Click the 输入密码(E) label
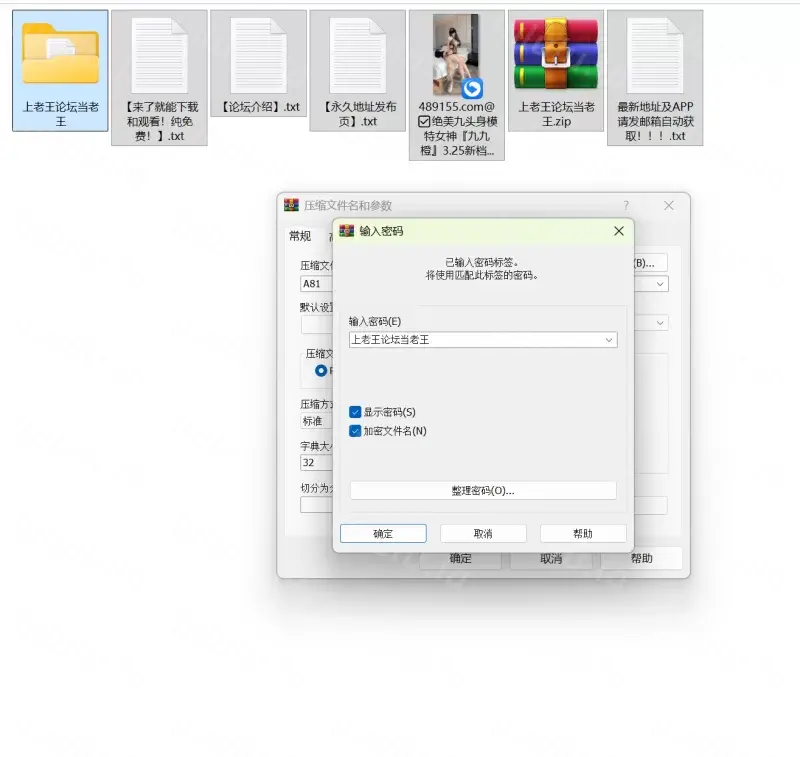 pyautogui.click(x=375, y=321)
